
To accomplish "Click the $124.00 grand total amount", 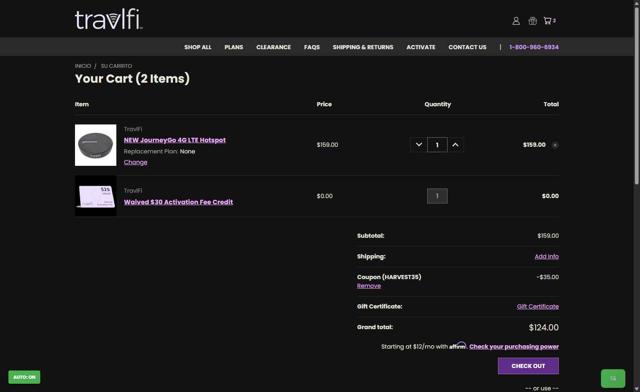I will coord(544,327).
